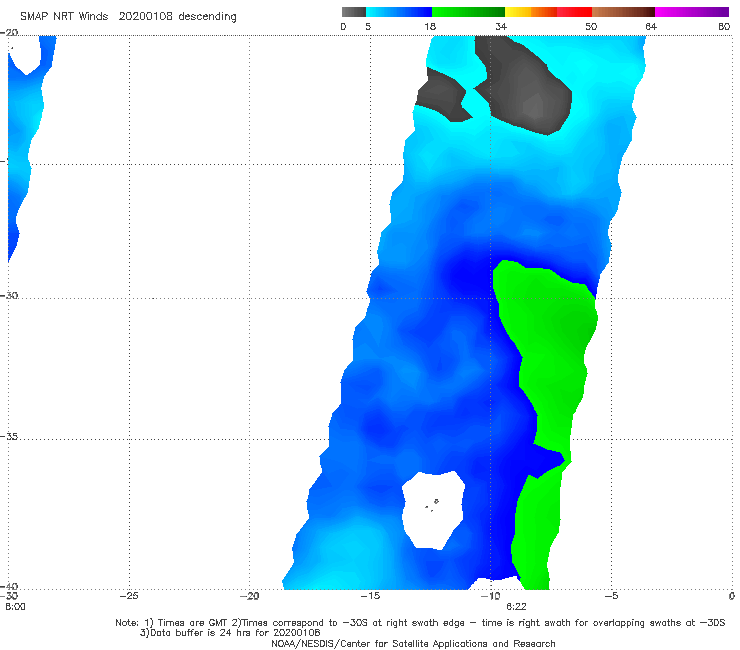Image resolution: width=740 pixels, height=650 pixels.
Task: Click the longitude label '-15'
Action: point(370,596)
